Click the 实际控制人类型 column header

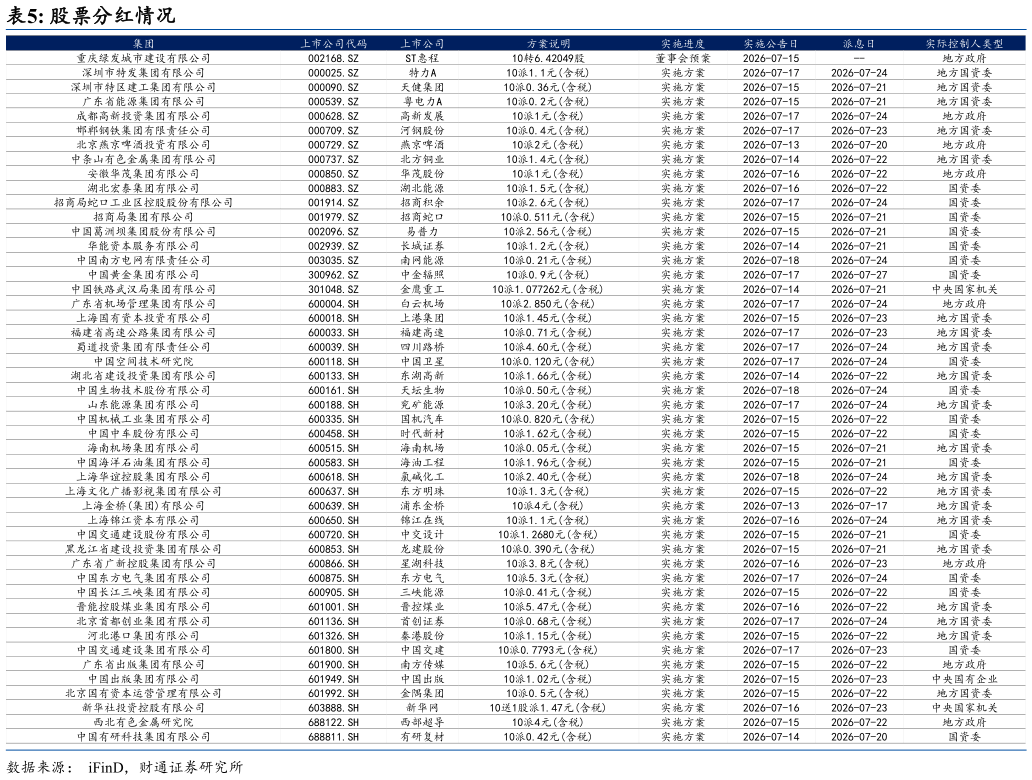(964, 43)
